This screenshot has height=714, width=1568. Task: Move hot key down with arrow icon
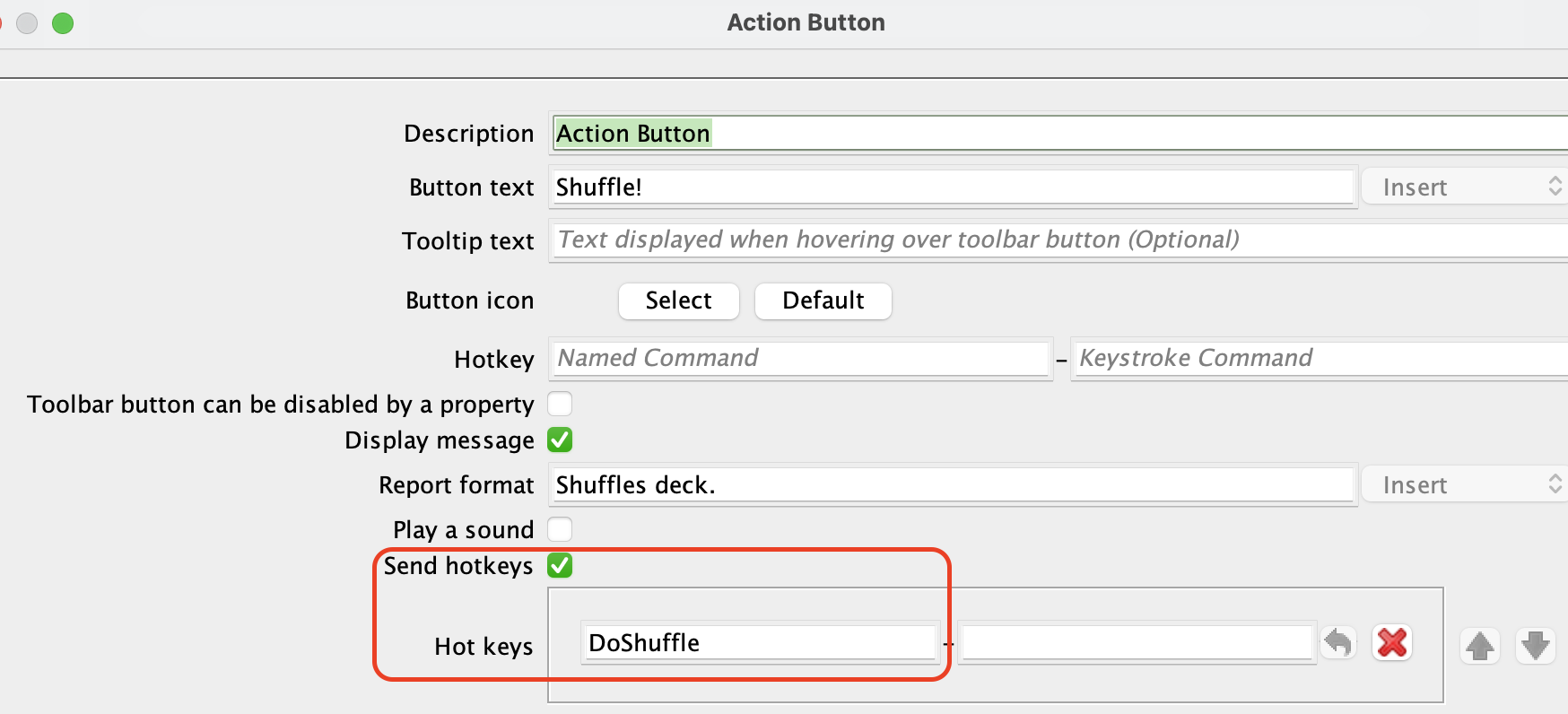pyautogui.click(x=1535, y=646)
